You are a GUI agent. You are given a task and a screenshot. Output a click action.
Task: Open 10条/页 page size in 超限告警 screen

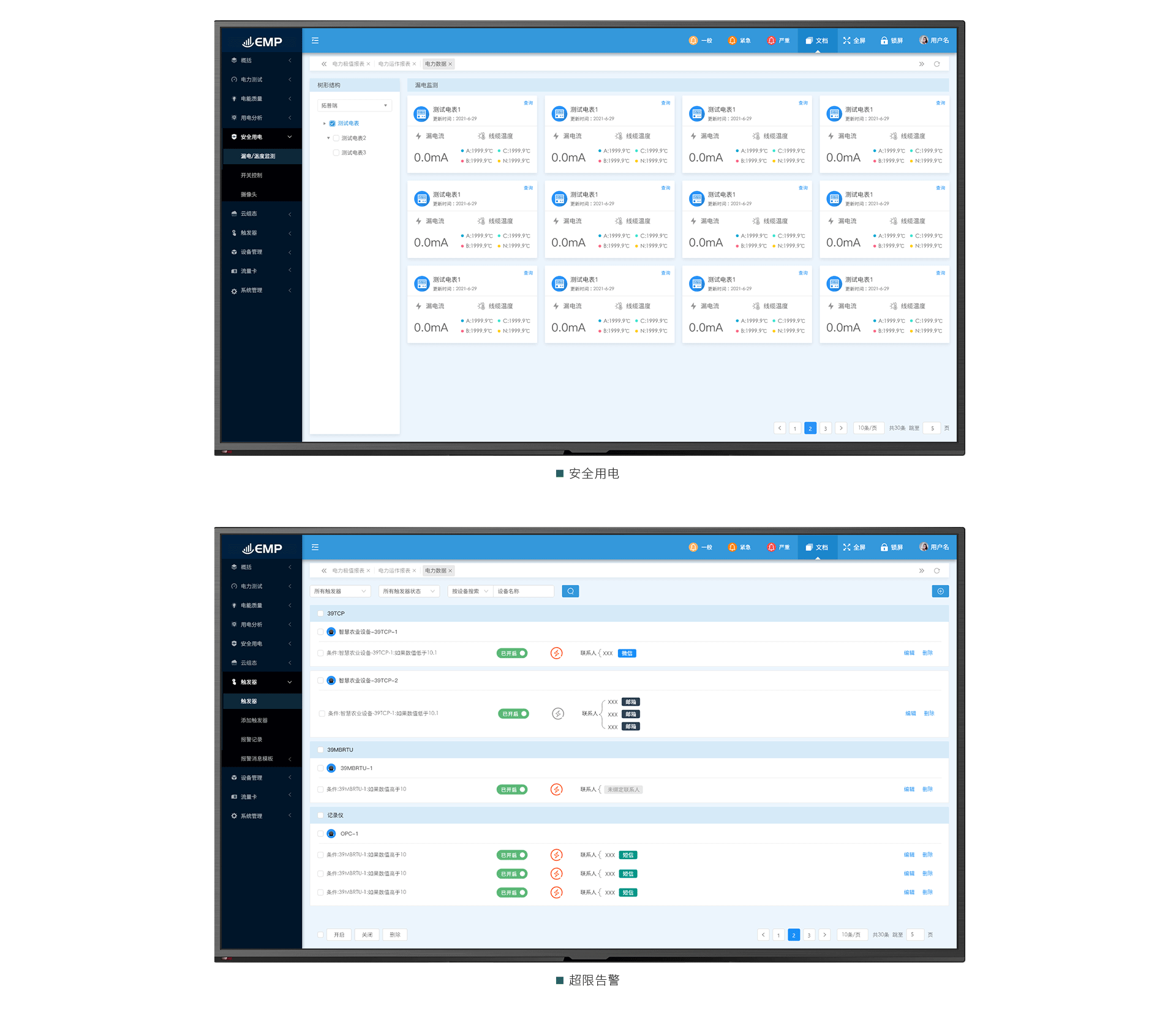tap(851, 934)
